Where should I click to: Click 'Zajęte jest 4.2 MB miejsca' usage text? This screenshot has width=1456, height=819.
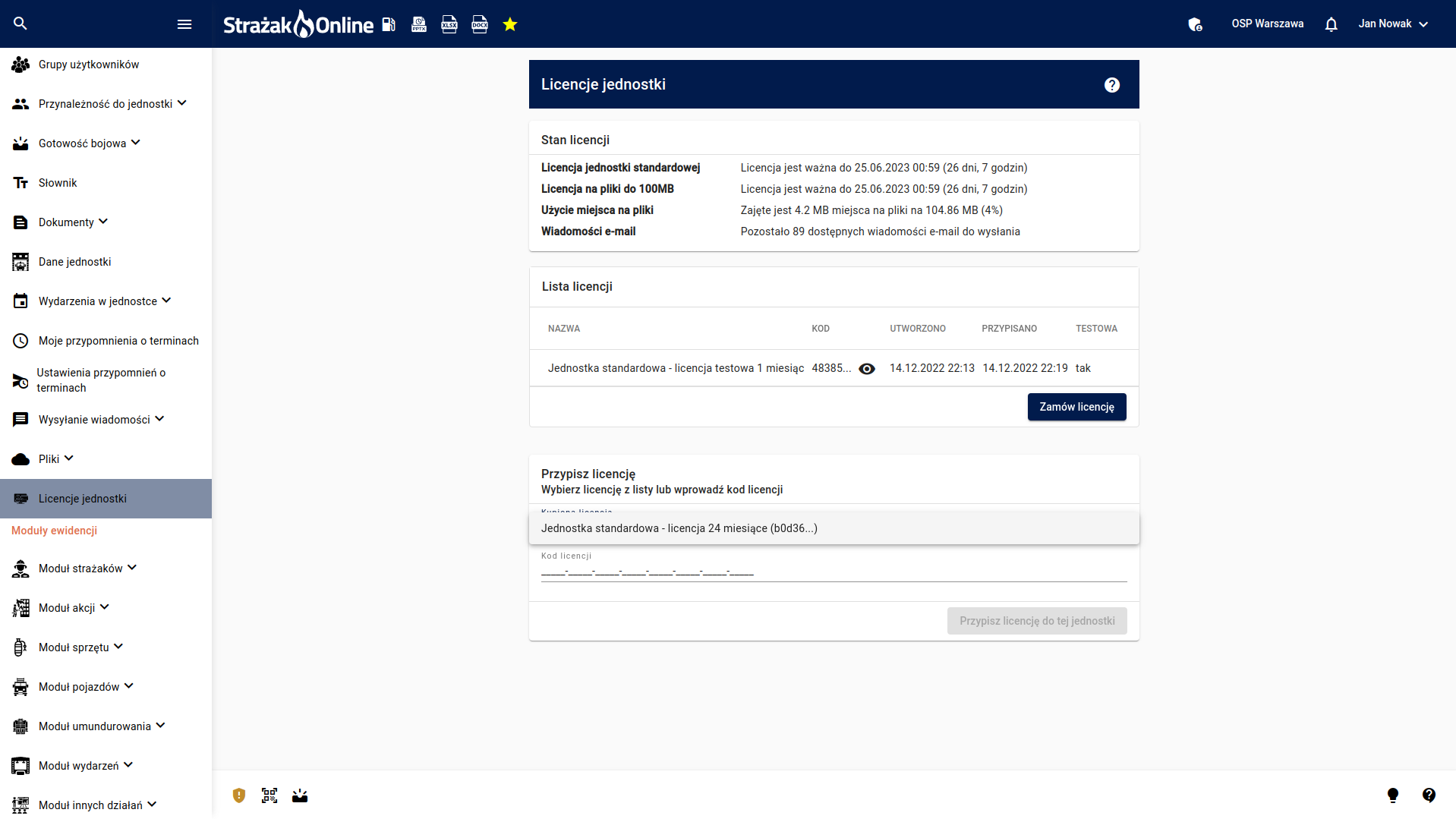pyautogui.click(x=871, y=210)
